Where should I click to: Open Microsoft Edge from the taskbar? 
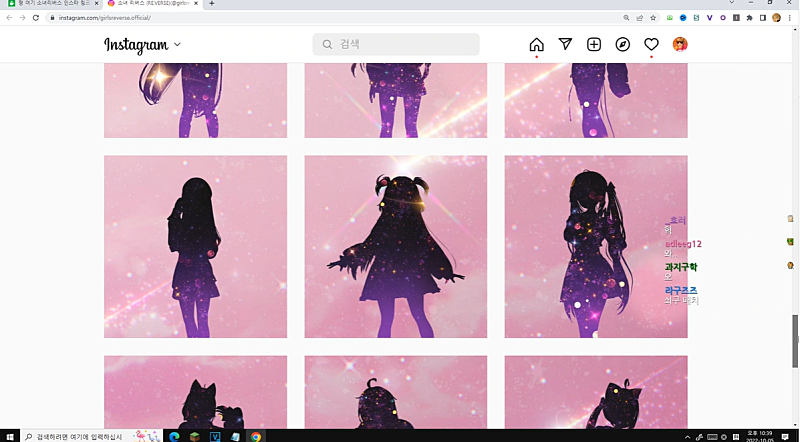point(174,437)
